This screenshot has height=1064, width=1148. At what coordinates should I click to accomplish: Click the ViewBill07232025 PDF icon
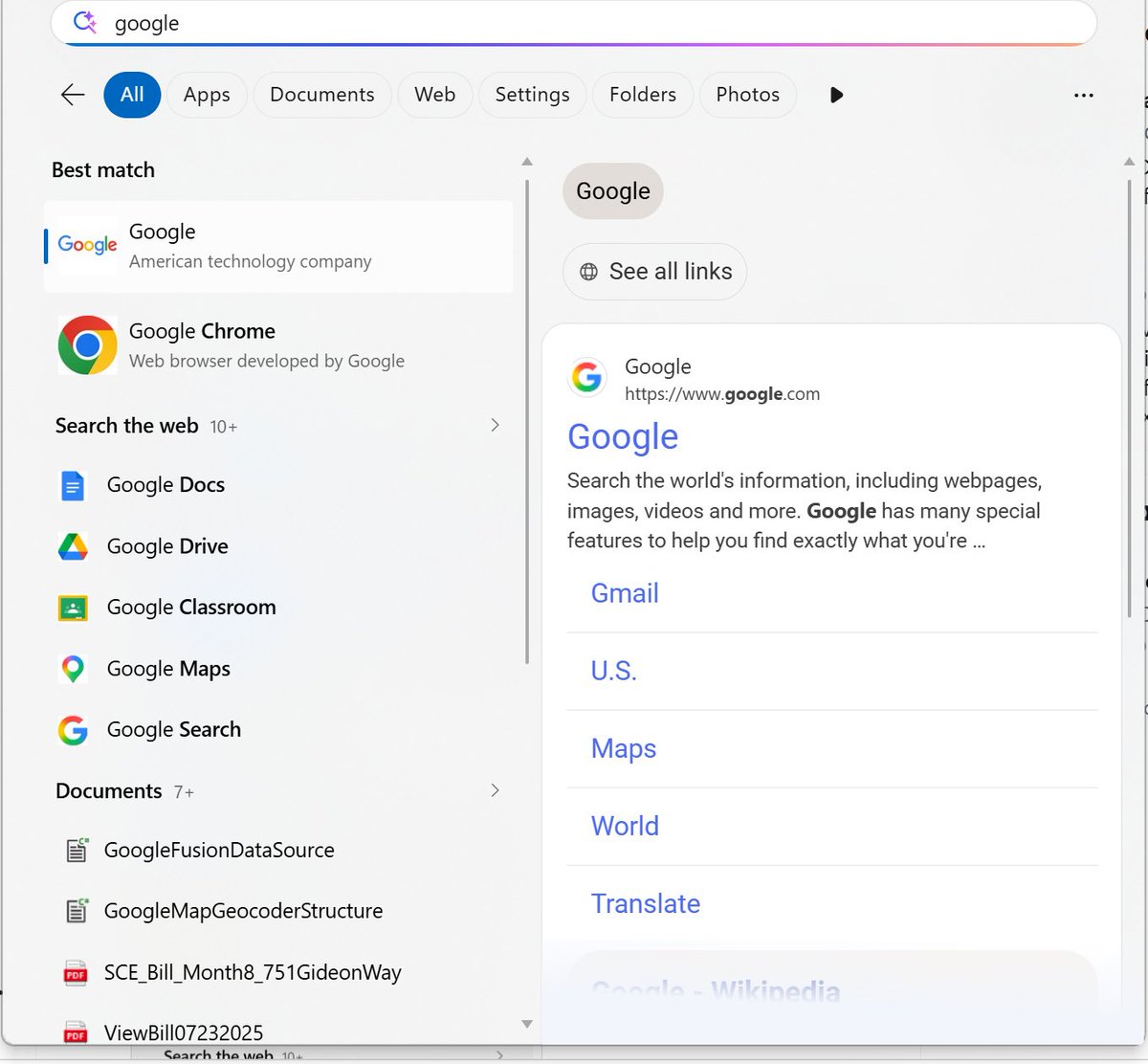click(75, 1032)
